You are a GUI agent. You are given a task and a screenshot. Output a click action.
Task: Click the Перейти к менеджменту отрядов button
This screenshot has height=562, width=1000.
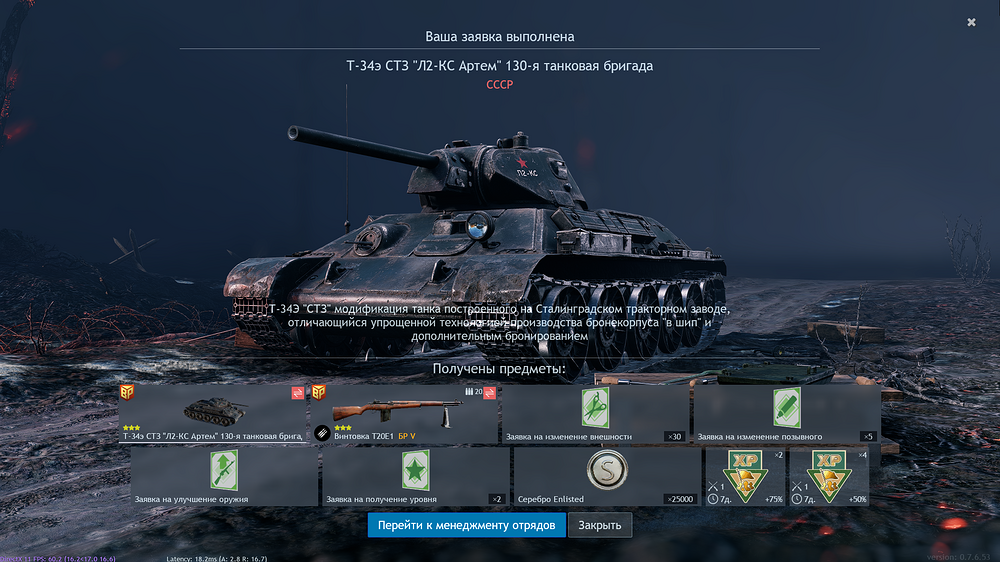(x=466, y=525)
